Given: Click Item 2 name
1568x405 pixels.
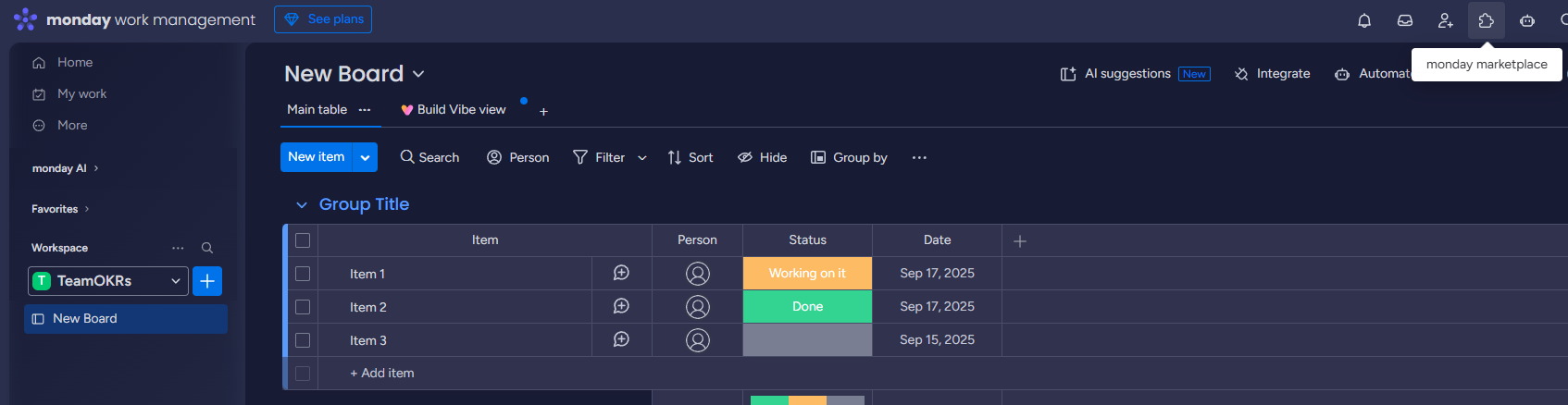Looking at the screenshot, I should (368, 307).
